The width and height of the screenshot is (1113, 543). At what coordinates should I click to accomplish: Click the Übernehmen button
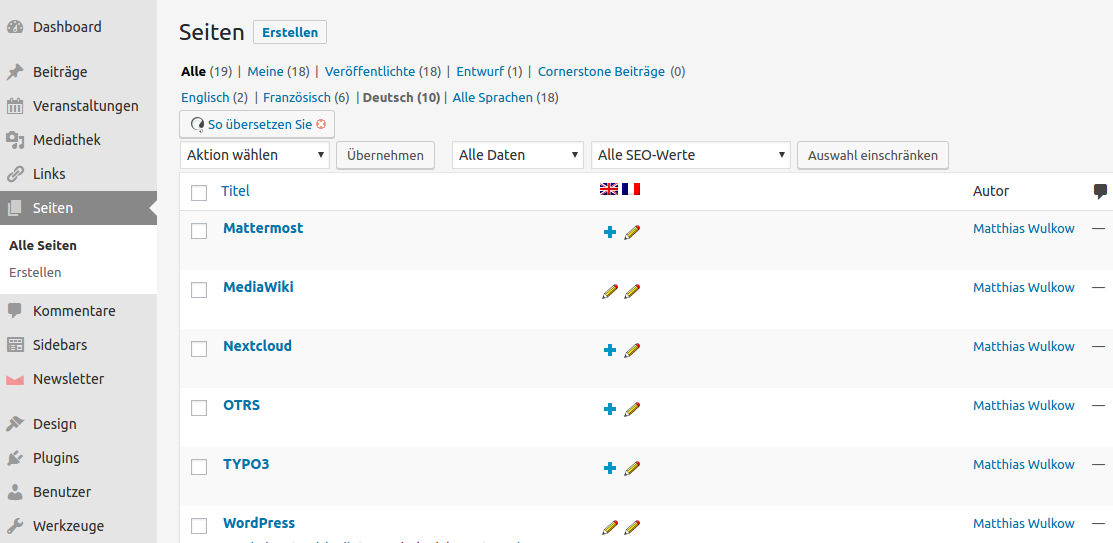tap(385, 155)
